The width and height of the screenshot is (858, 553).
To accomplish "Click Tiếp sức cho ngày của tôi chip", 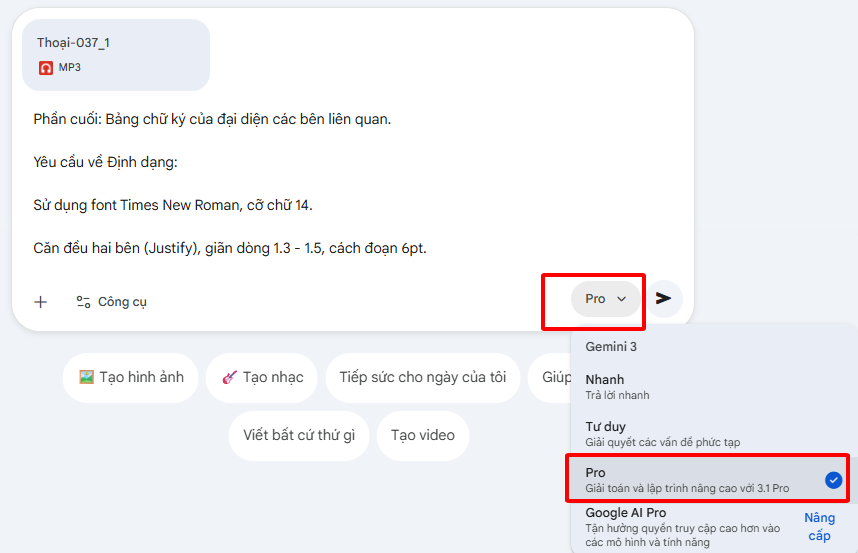I will pyautogui.click(x=422, y=377).
